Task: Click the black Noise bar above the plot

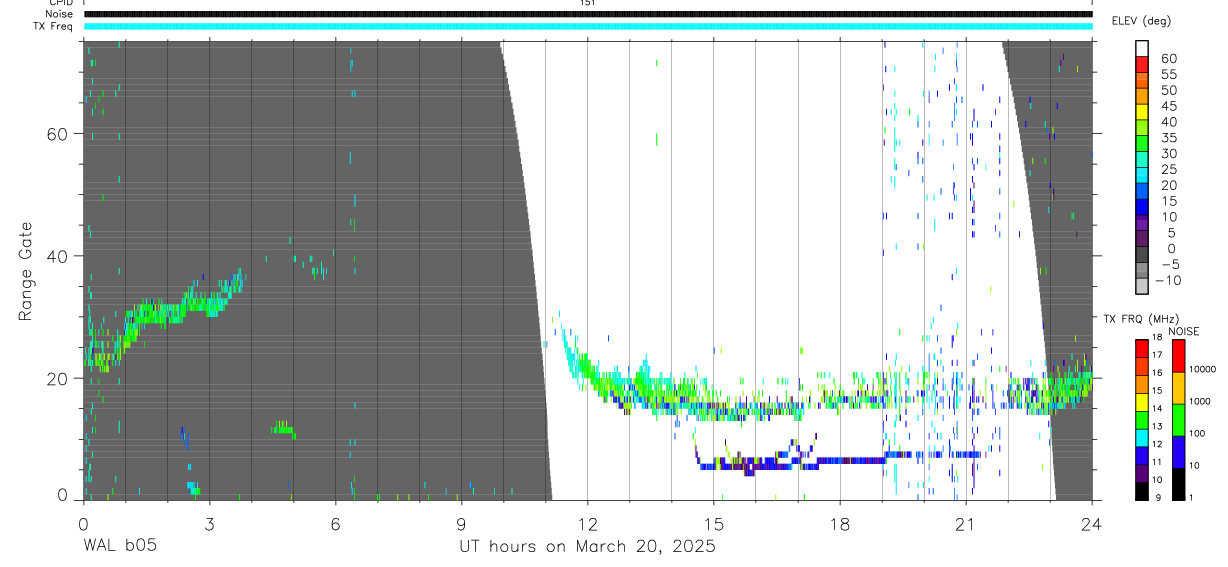Action: pyautogui.click(x=588, y=14)
